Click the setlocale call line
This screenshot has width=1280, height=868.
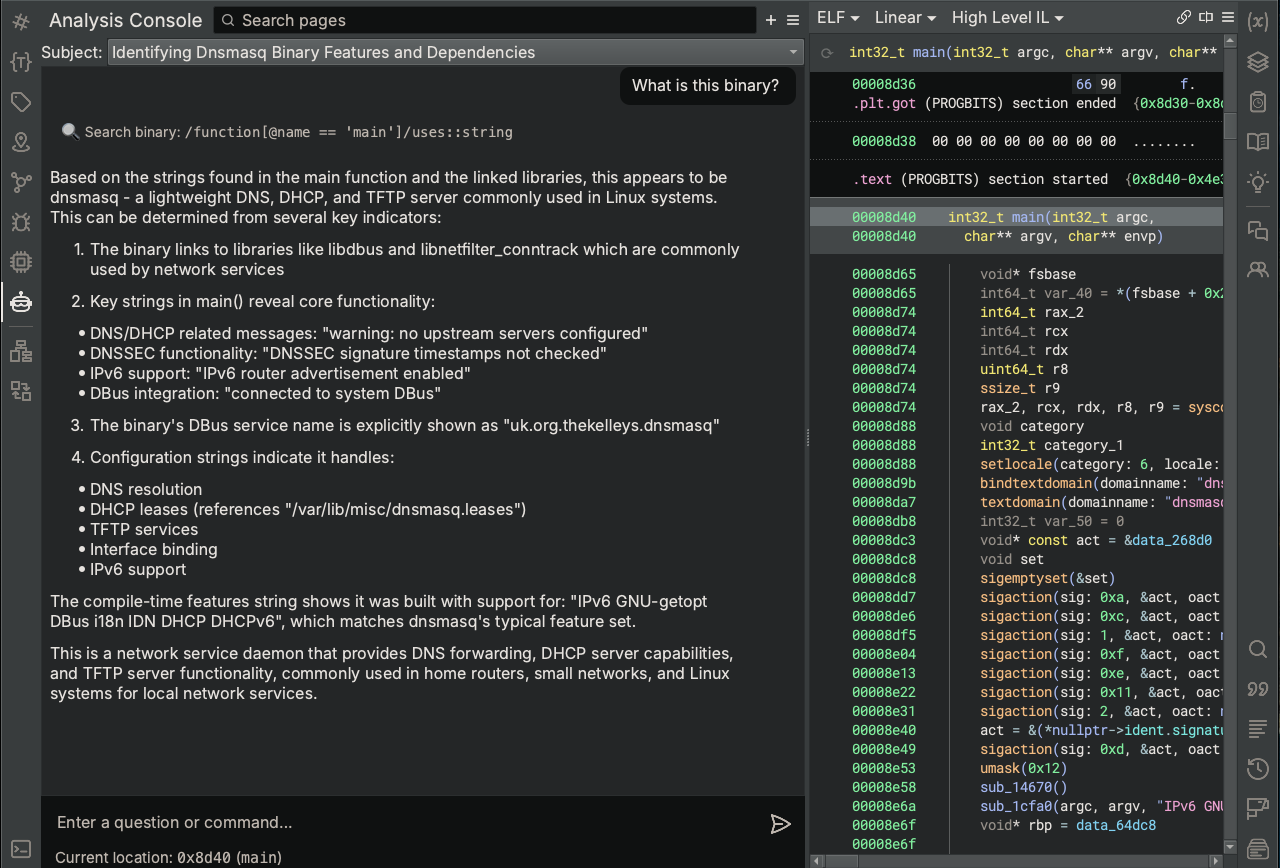point(1100,464)
